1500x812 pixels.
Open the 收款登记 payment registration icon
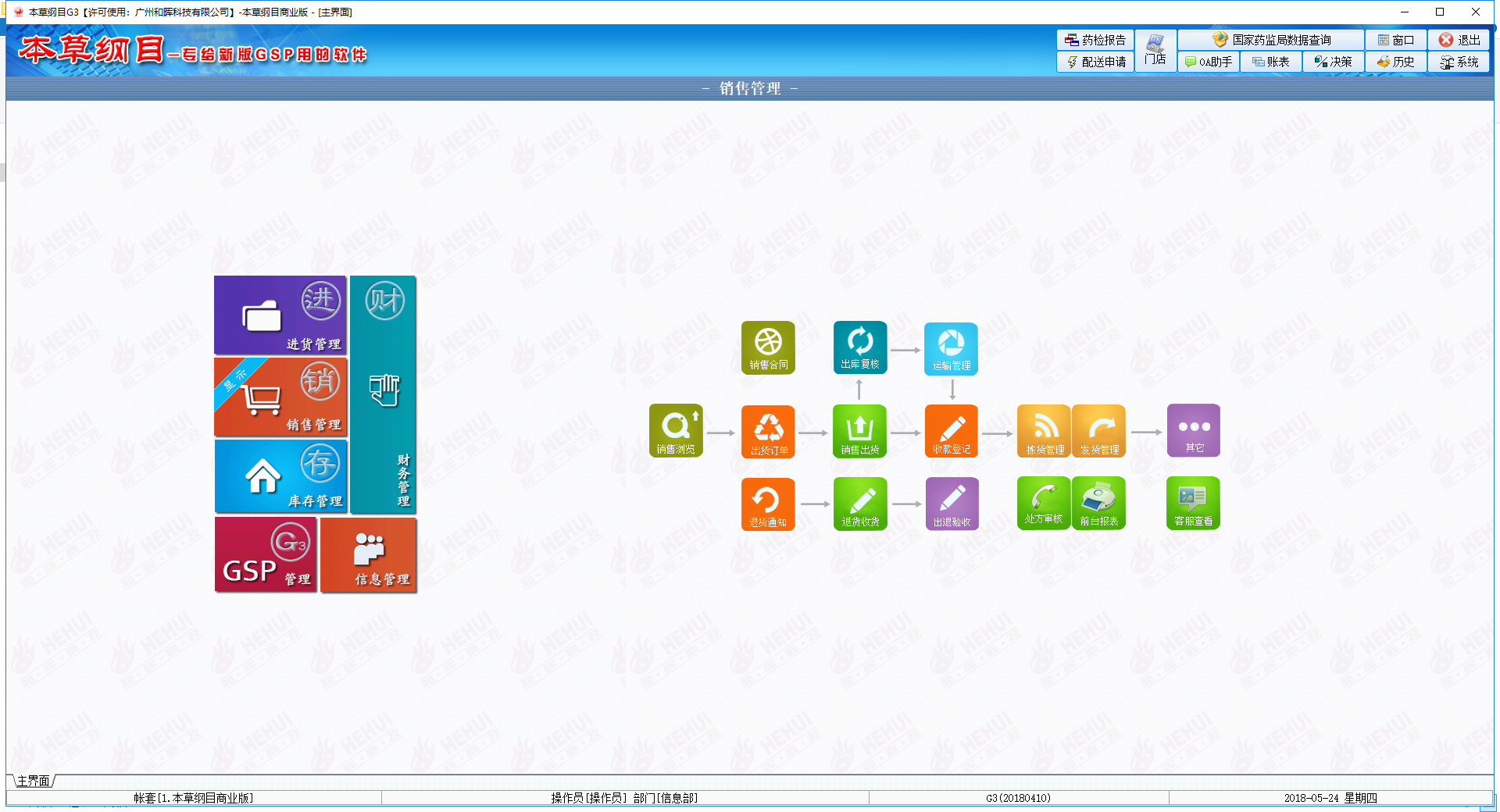pos(951,431)
